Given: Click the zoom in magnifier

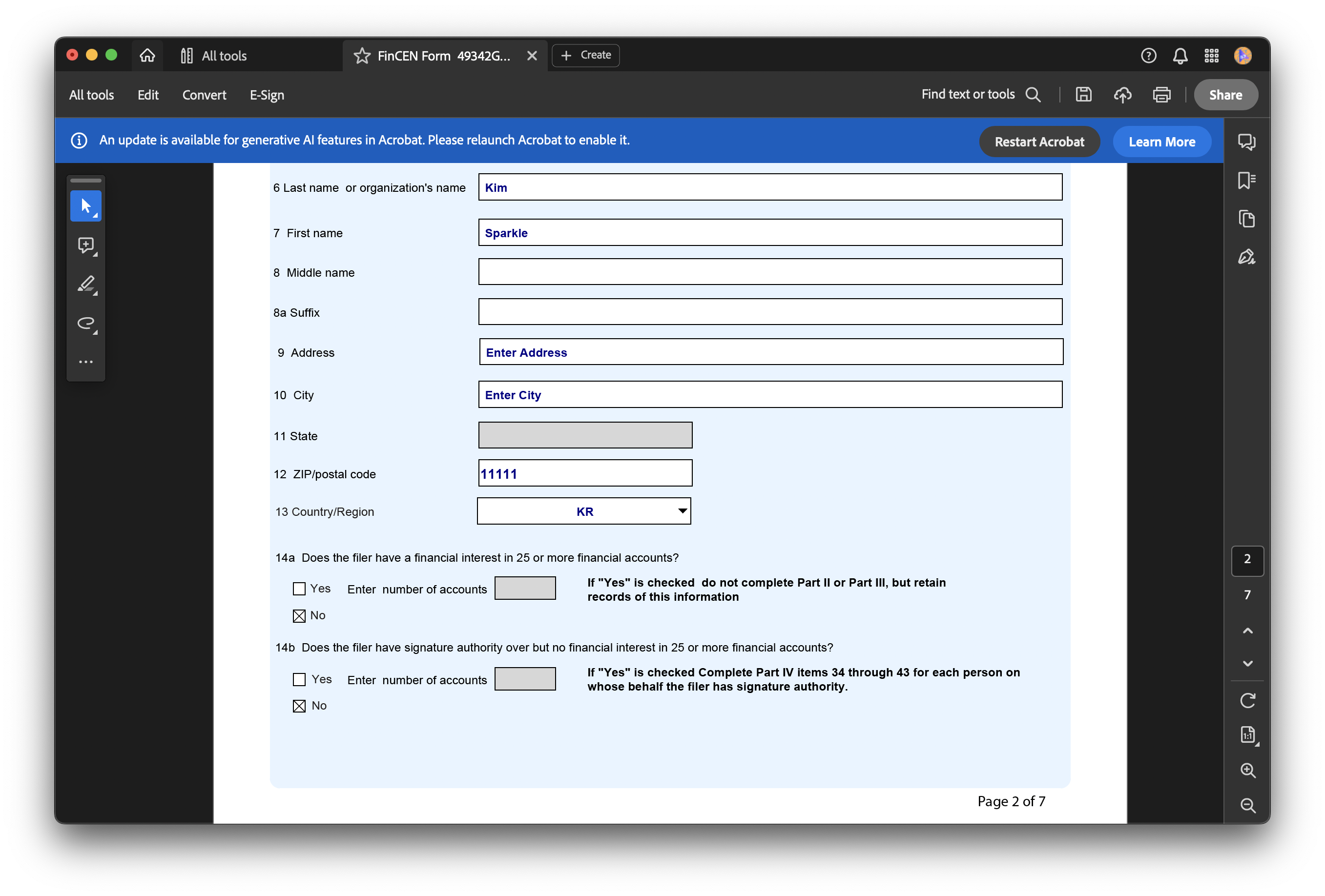Looking at the screenshot, I should coord(1247,770).
